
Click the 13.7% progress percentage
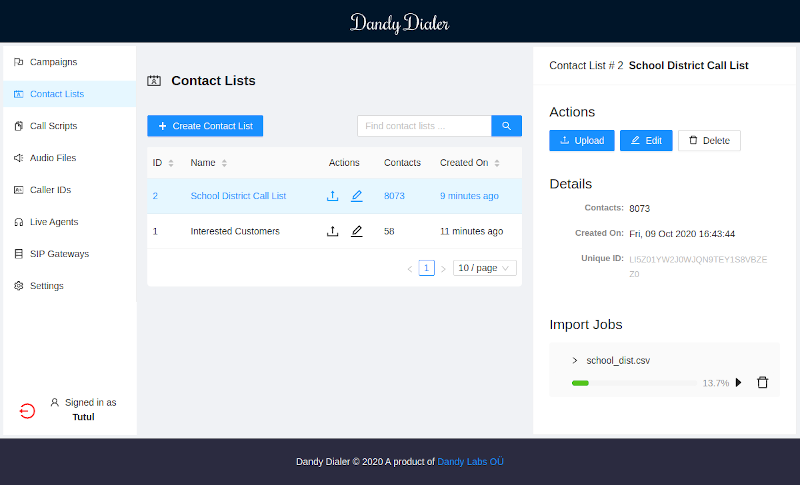click(x=715, y=383)
